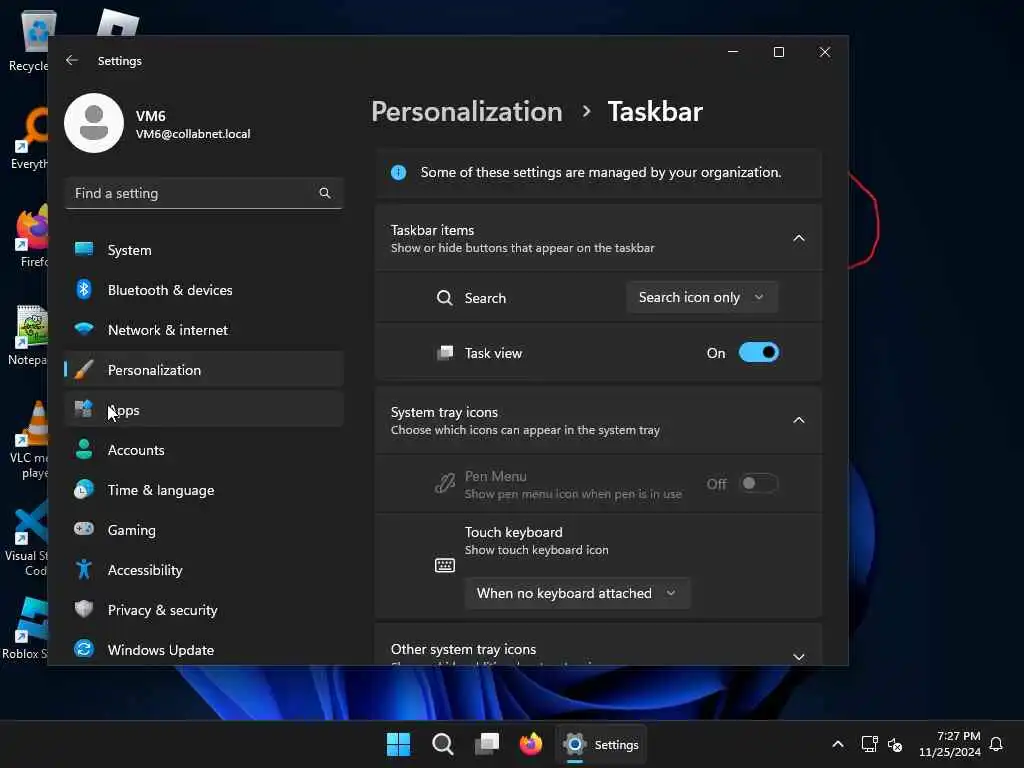Click the Time & language clock icon
This screenshot has height=768, width=1024.
[84, 490]
